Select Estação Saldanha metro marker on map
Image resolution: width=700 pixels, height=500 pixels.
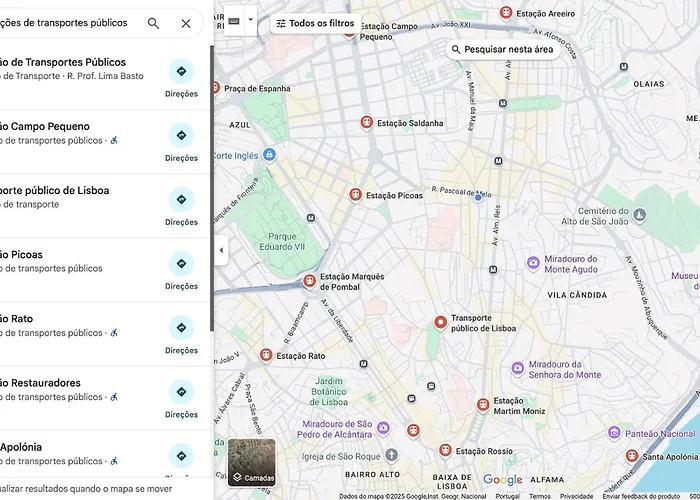coord(367,123)
